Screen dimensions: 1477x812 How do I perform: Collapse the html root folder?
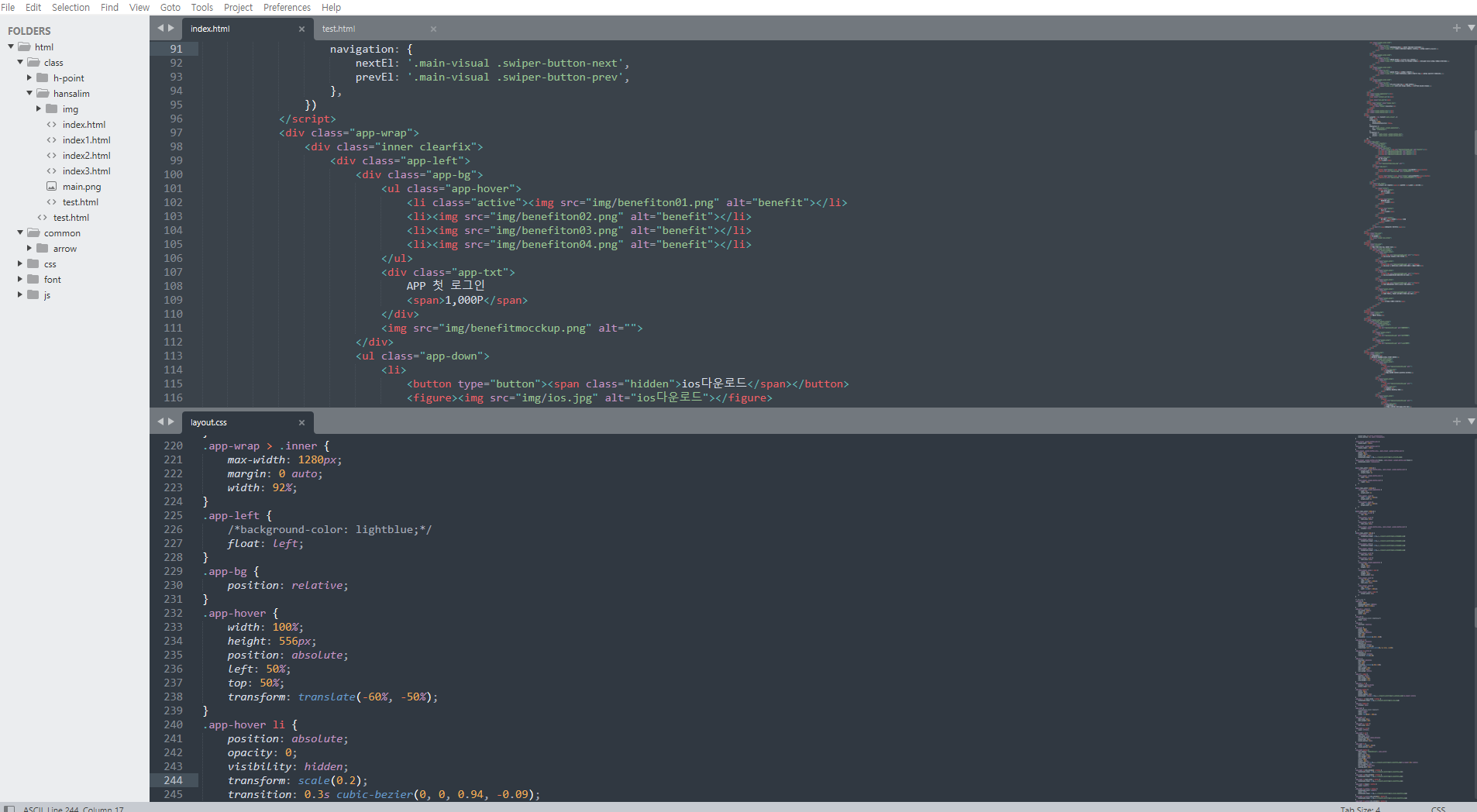point(11,46)
